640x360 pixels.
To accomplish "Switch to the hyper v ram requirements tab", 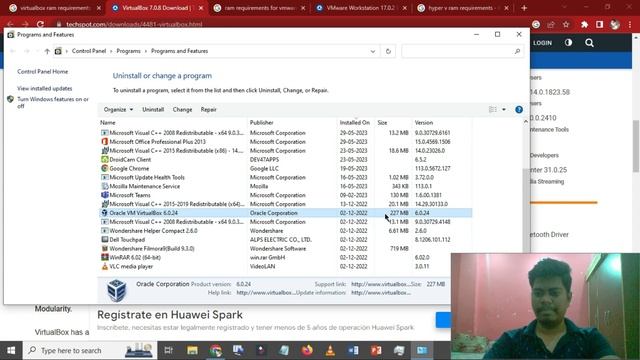I will [463, 8].
